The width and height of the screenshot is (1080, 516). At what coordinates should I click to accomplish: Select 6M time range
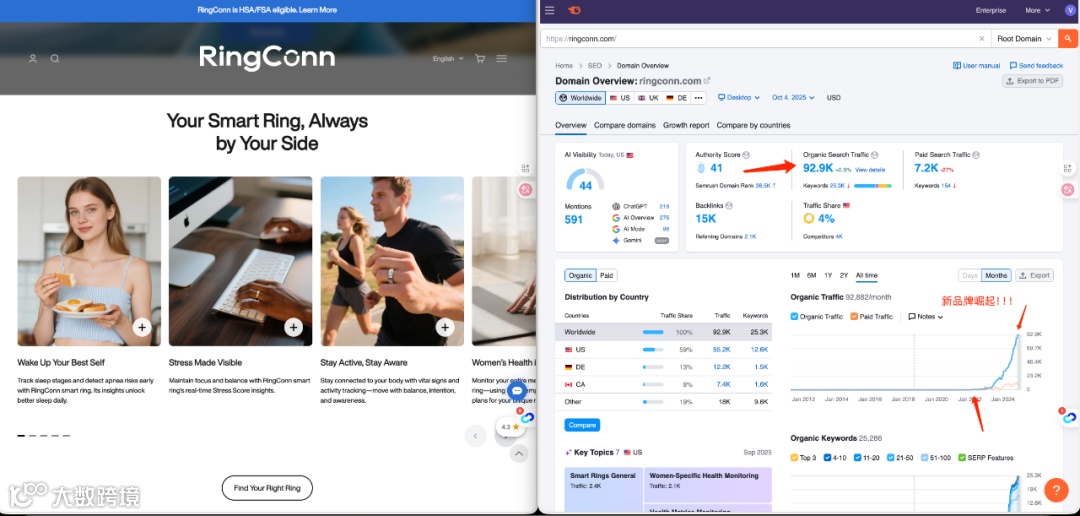811,276
